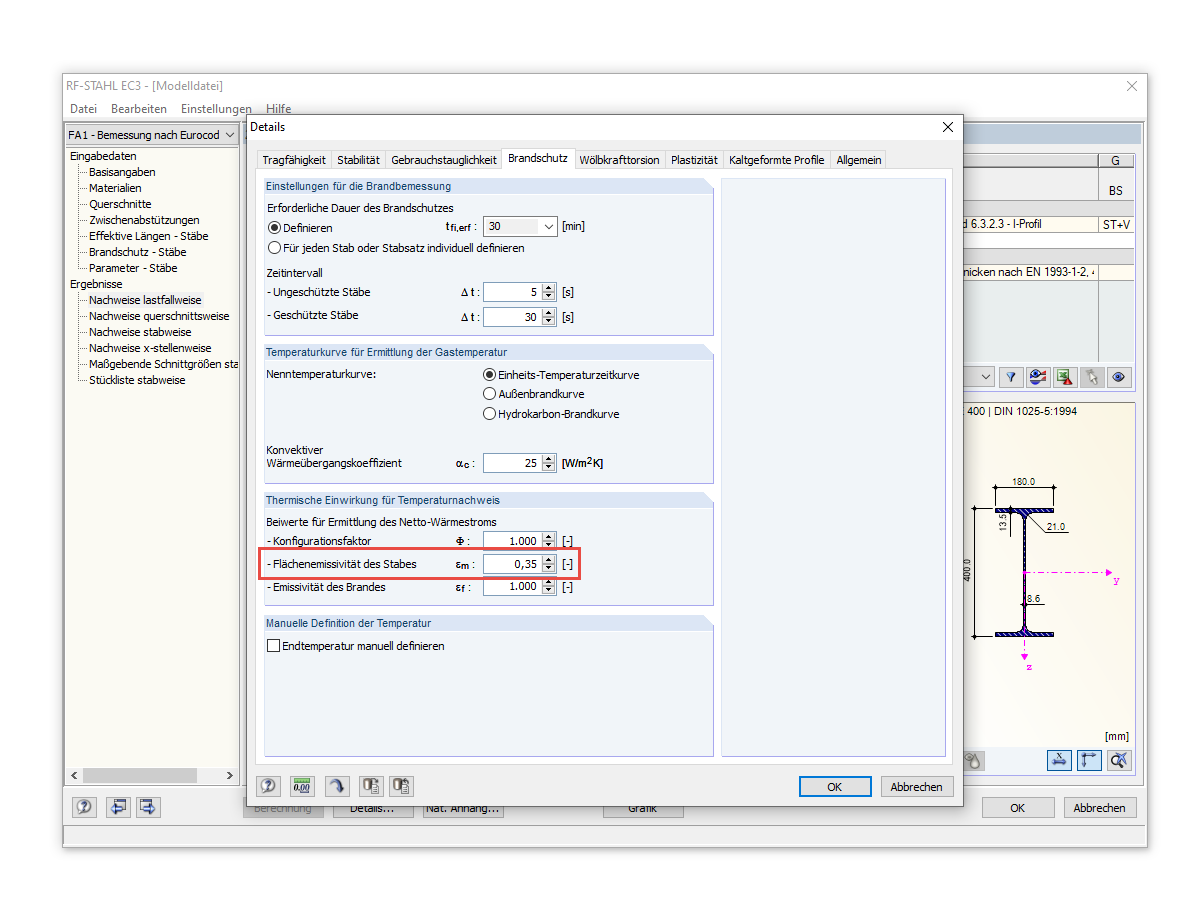Open the FA1 Bemessung nach Eurocode dropdown

[x=230, y=135]
